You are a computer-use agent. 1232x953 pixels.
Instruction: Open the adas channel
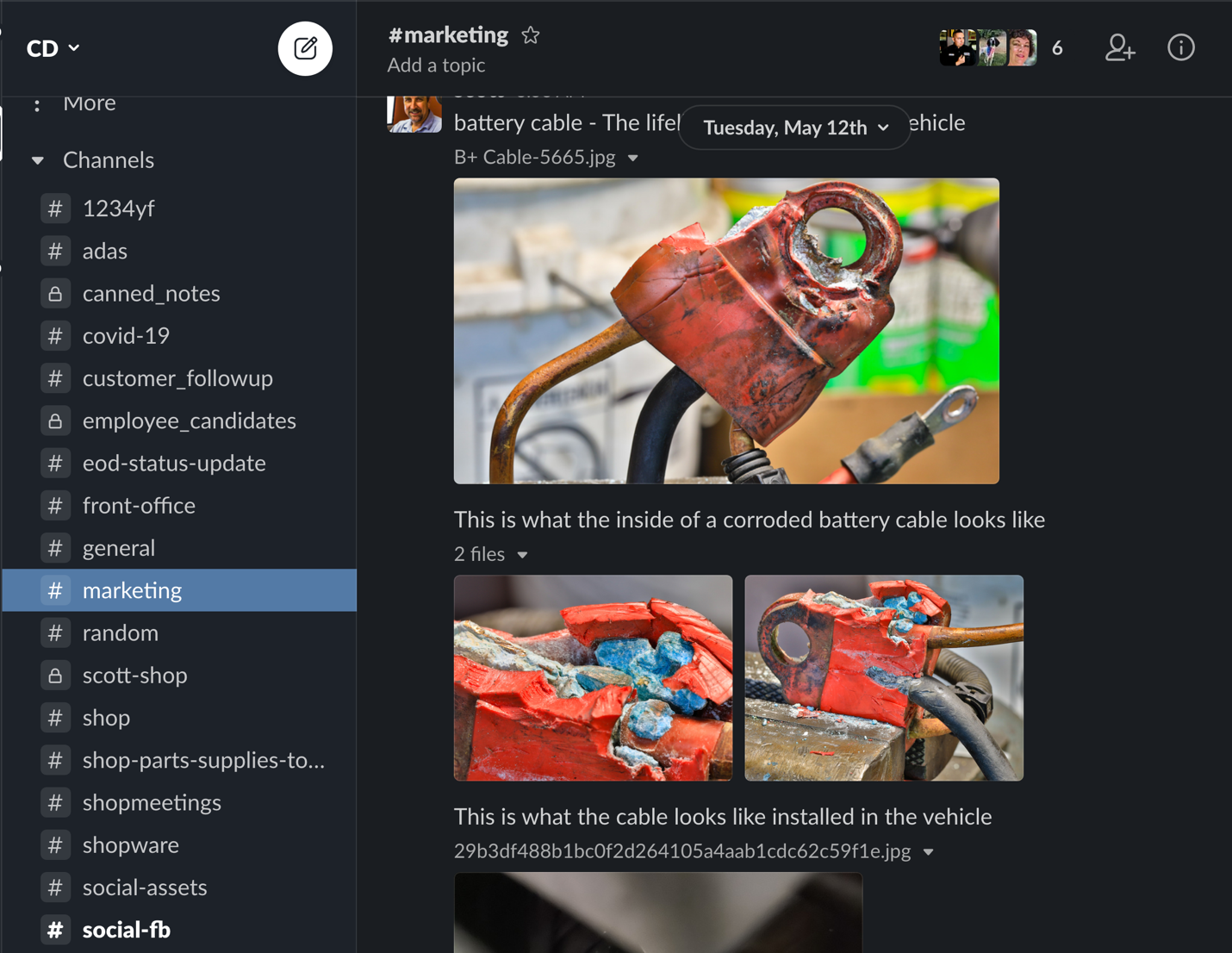click(x=179, y=251)
